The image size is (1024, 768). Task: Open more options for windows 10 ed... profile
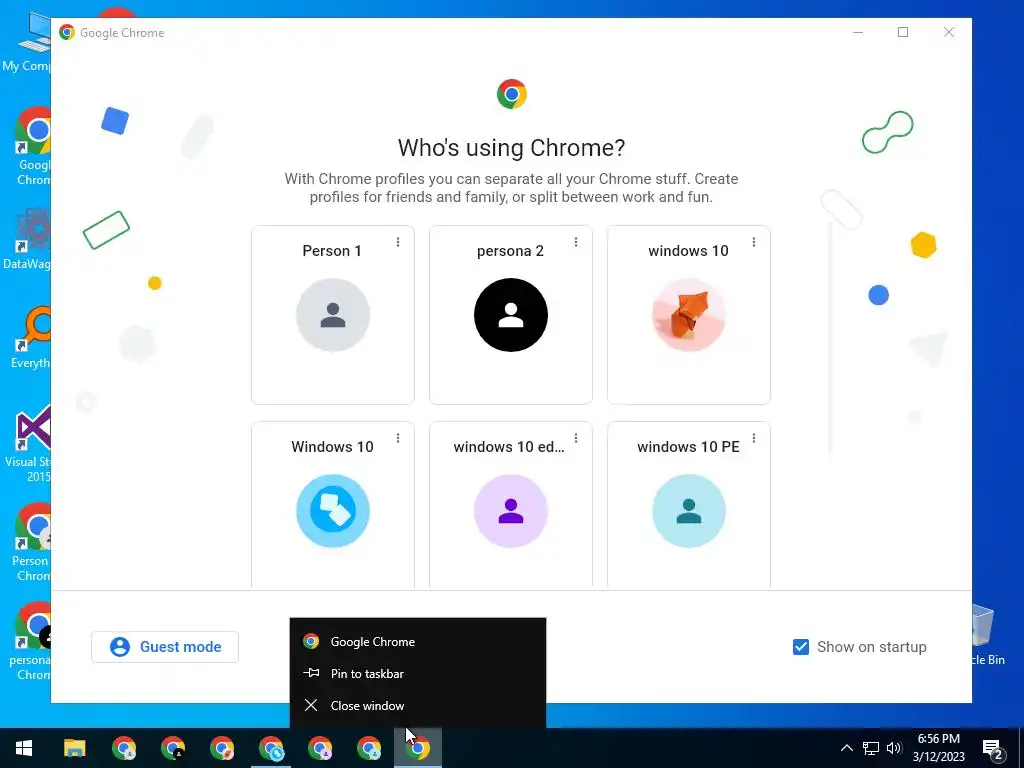(x=576, y=438)
